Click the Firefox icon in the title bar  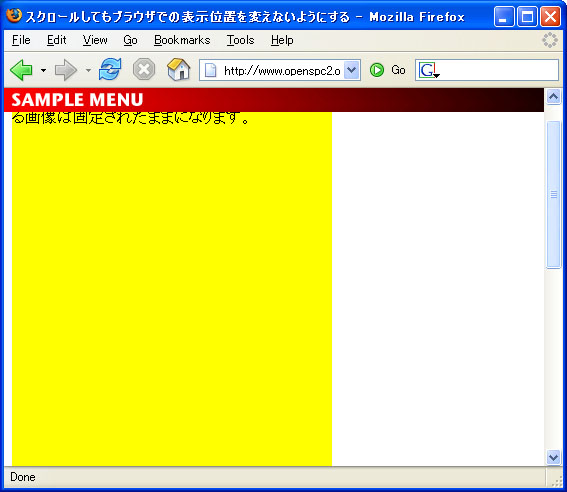click(14, 16)
